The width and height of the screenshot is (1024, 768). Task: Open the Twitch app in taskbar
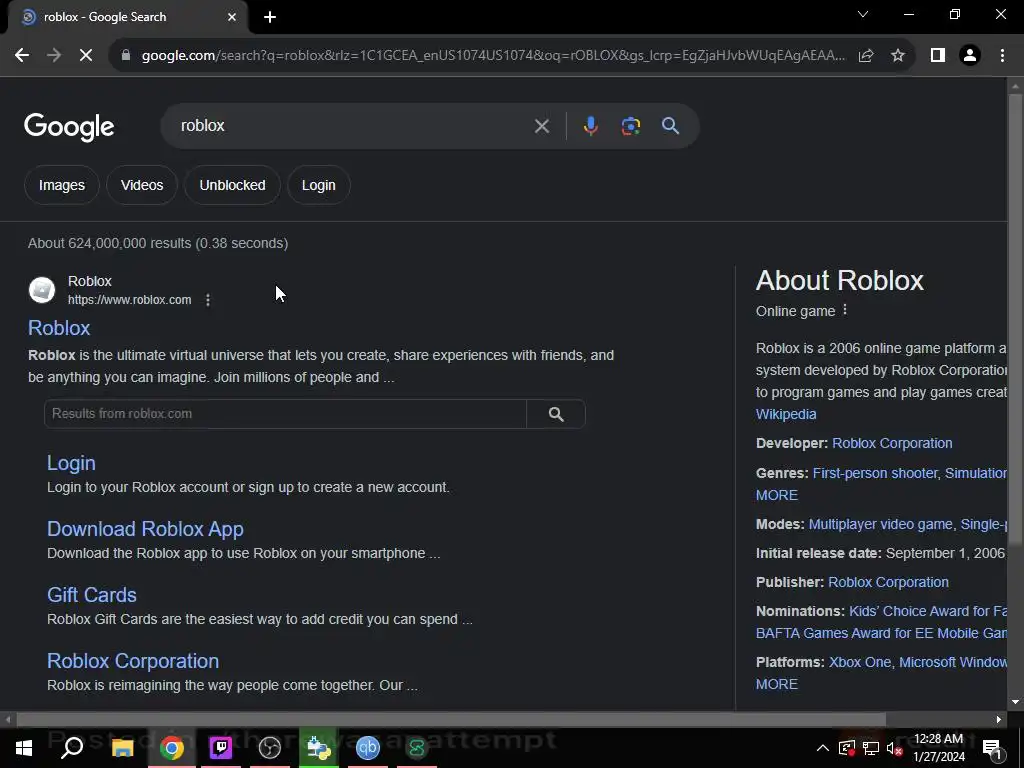point(221,748)
